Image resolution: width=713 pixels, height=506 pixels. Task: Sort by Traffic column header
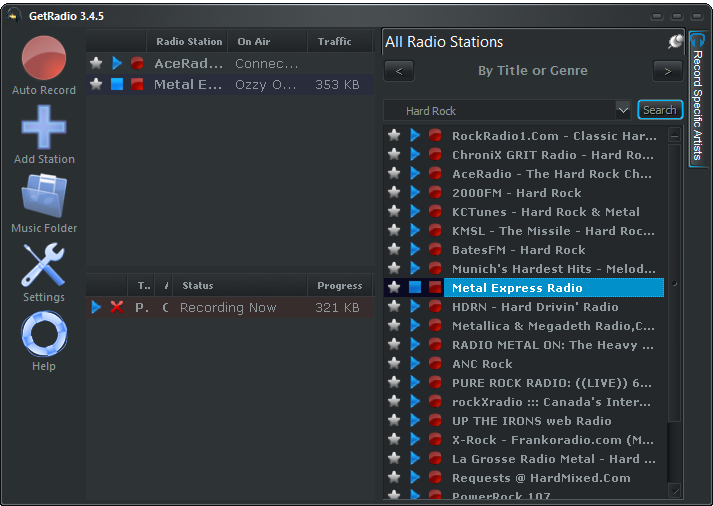pos(339,42)
